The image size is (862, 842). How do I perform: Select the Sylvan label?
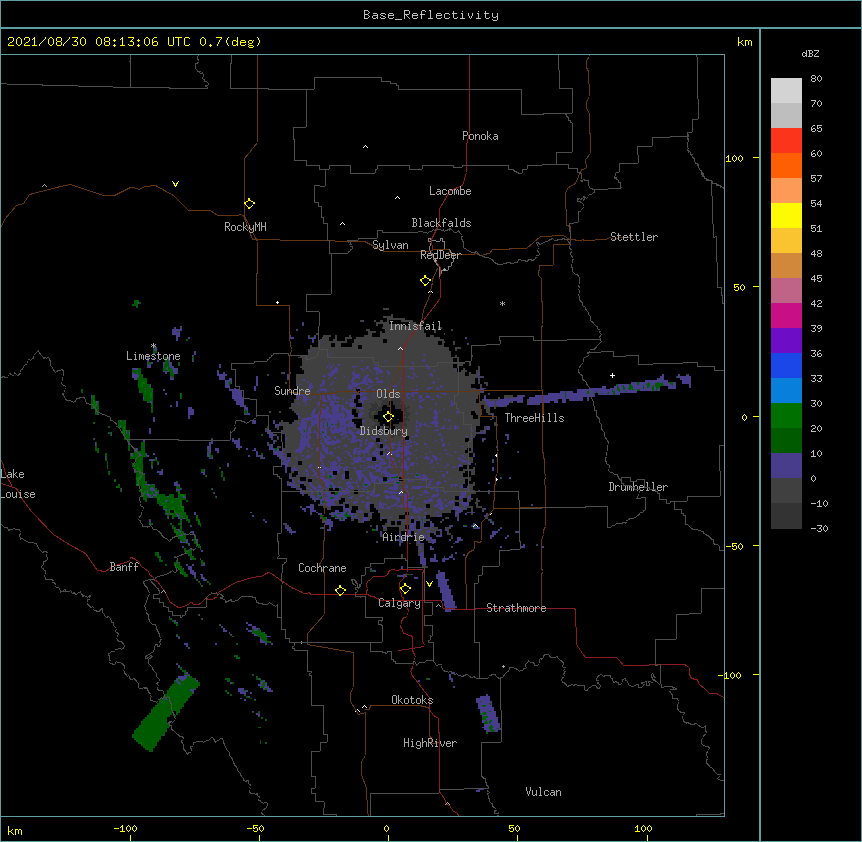coord(390,245)
